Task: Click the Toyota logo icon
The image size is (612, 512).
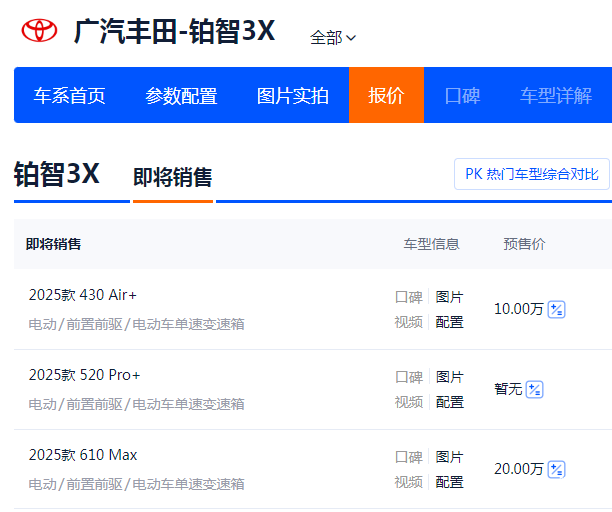Action: click(40, 30)
